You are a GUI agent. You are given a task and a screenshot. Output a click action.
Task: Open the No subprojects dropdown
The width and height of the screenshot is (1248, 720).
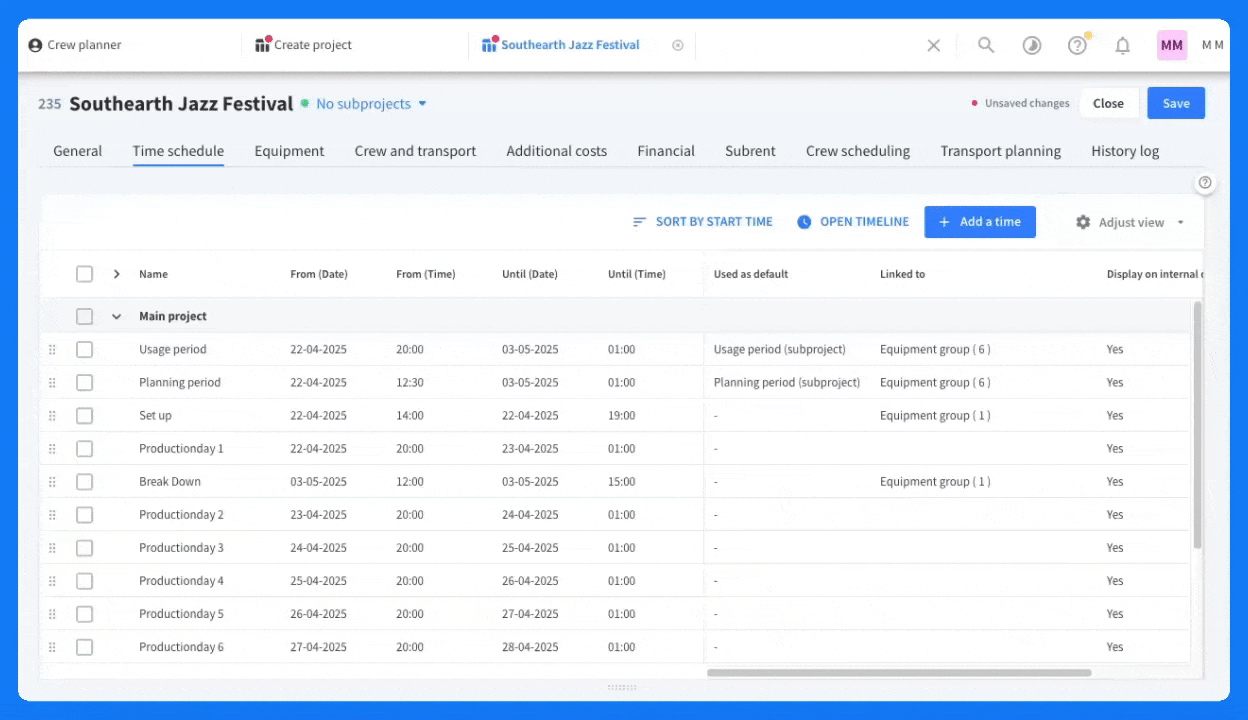371,104
